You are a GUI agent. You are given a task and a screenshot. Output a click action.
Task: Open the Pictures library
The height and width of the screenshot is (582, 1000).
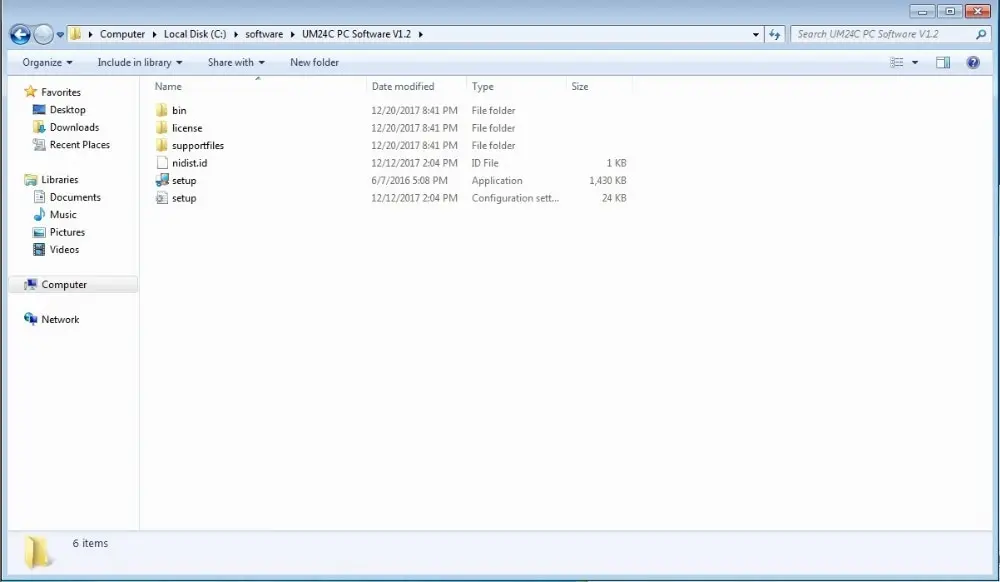[x=67, y=233]
